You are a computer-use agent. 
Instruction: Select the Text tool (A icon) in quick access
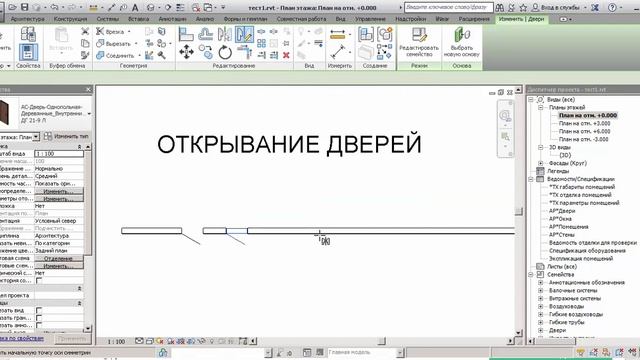pos(135,7)
